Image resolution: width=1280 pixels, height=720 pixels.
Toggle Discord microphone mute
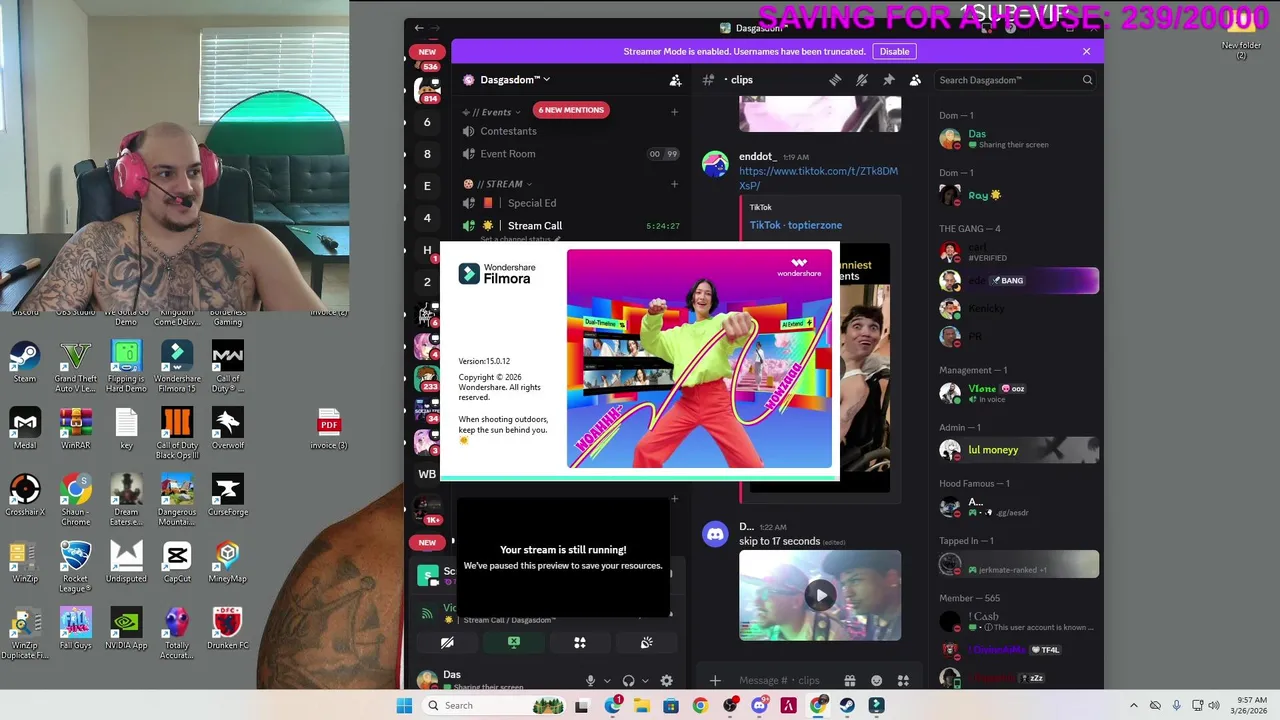pyautogui.click(x=590, y=681)
